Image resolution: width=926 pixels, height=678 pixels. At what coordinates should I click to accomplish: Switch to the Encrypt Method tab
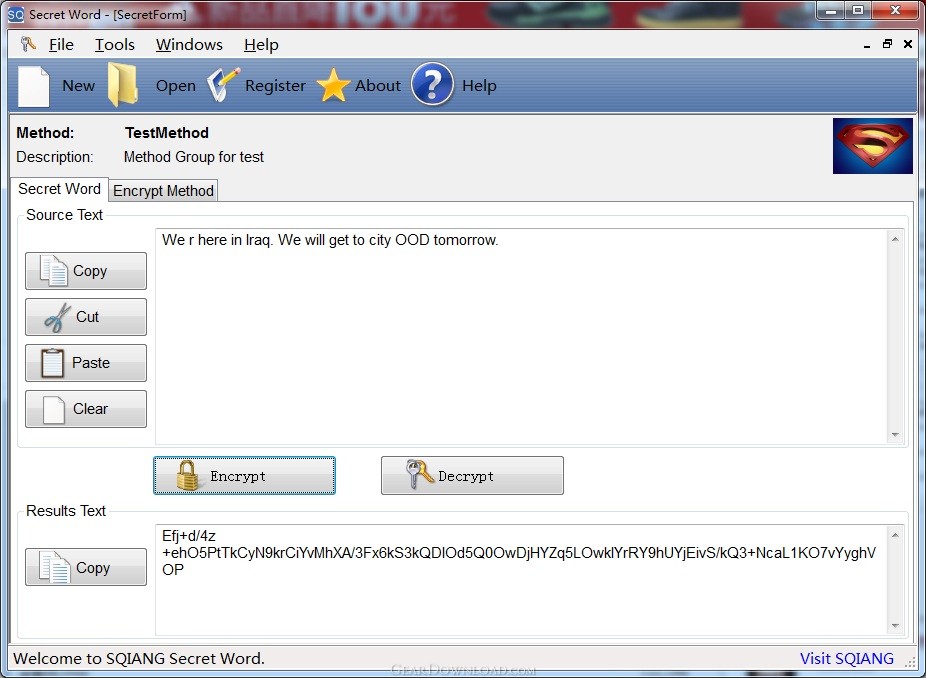coord(164,191)
